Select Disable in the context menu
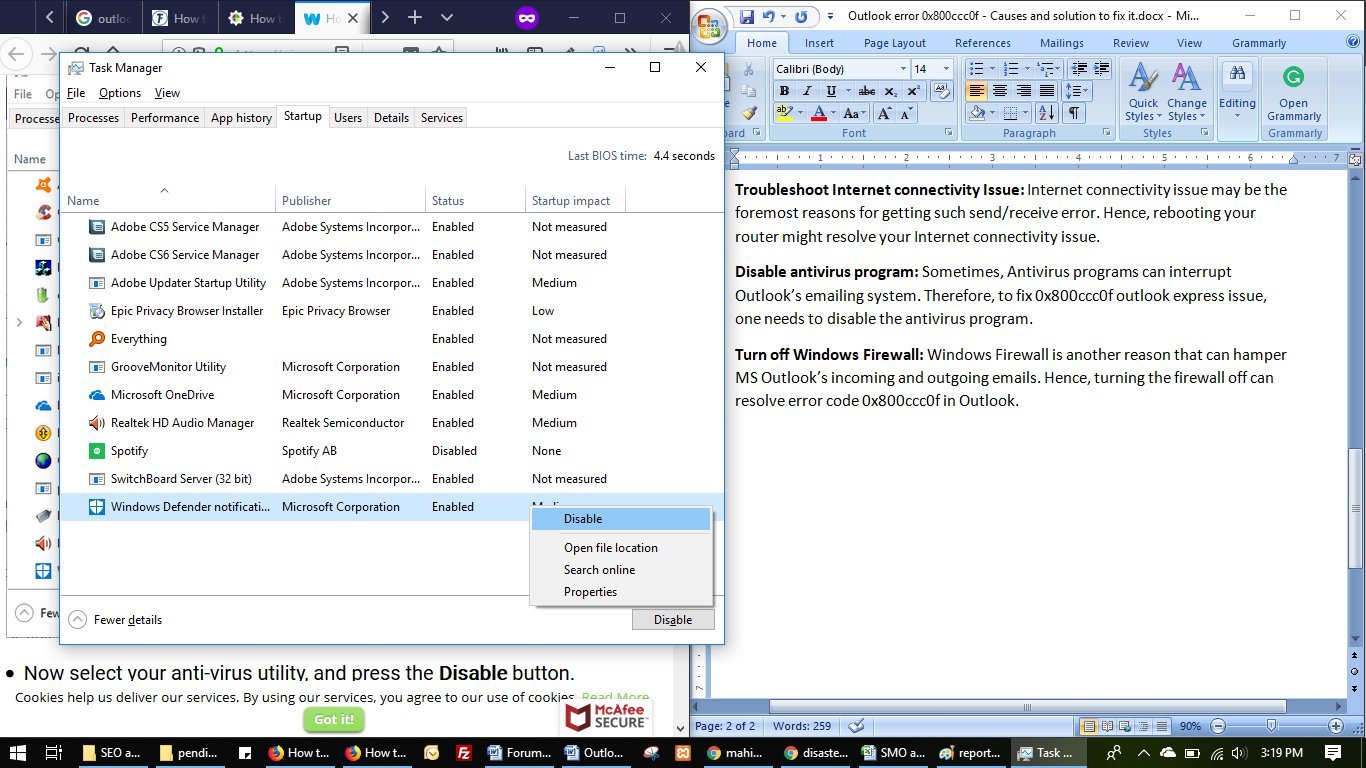1366x768 pixels. tap(620, 519)
